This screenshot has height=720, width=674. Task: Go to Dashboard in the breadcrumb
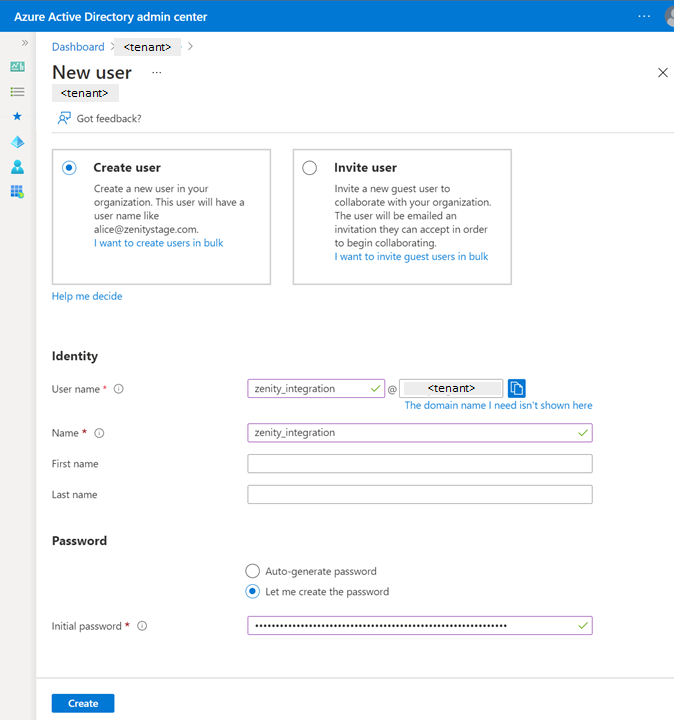click(x=78, y=47)
